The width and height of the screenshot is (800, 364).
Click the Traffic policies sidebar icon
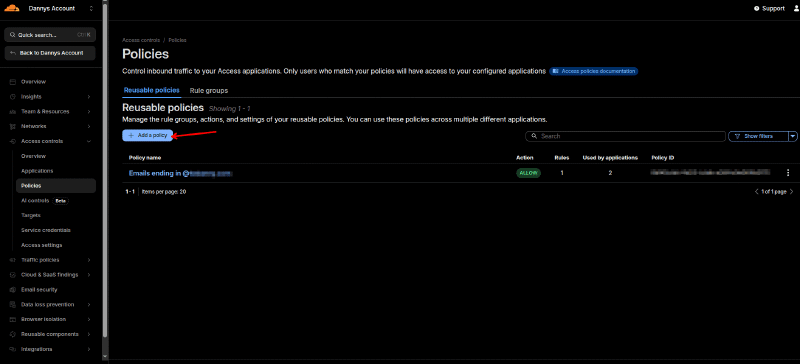point(12,260)
